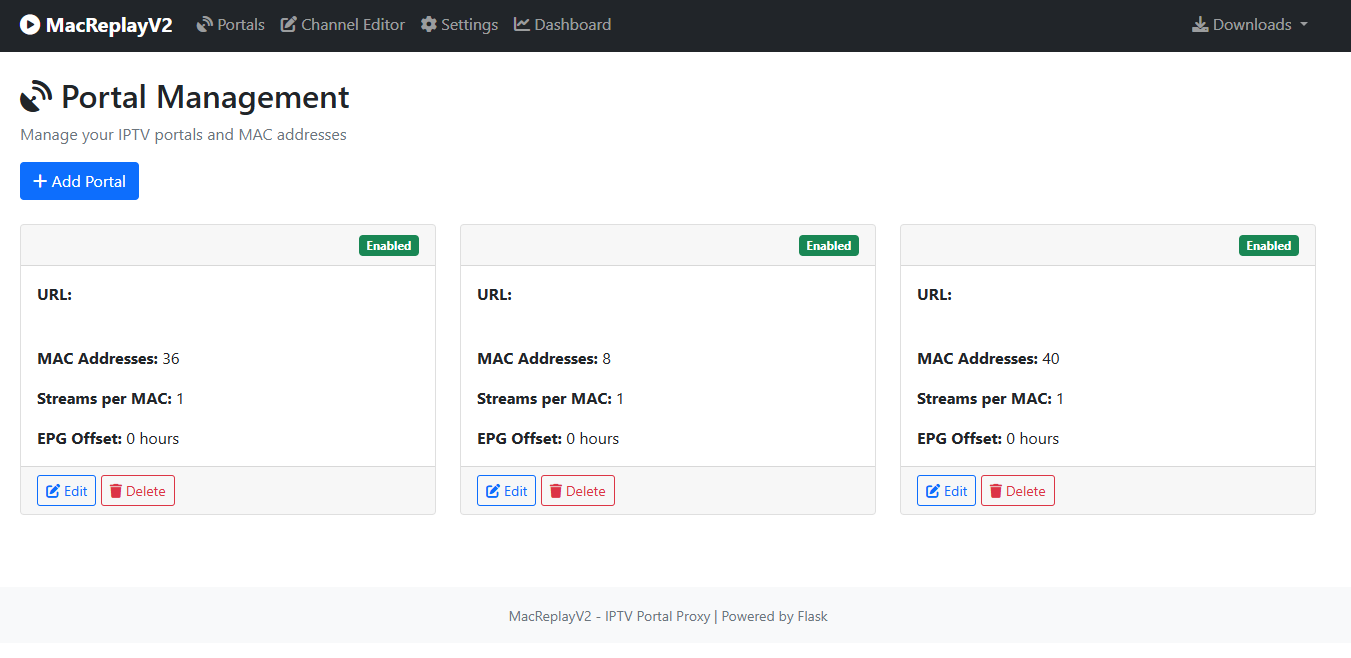1351x658 pixels.
Task: Expand the Downloads dropdown caret
Action: click(1304, 25)
